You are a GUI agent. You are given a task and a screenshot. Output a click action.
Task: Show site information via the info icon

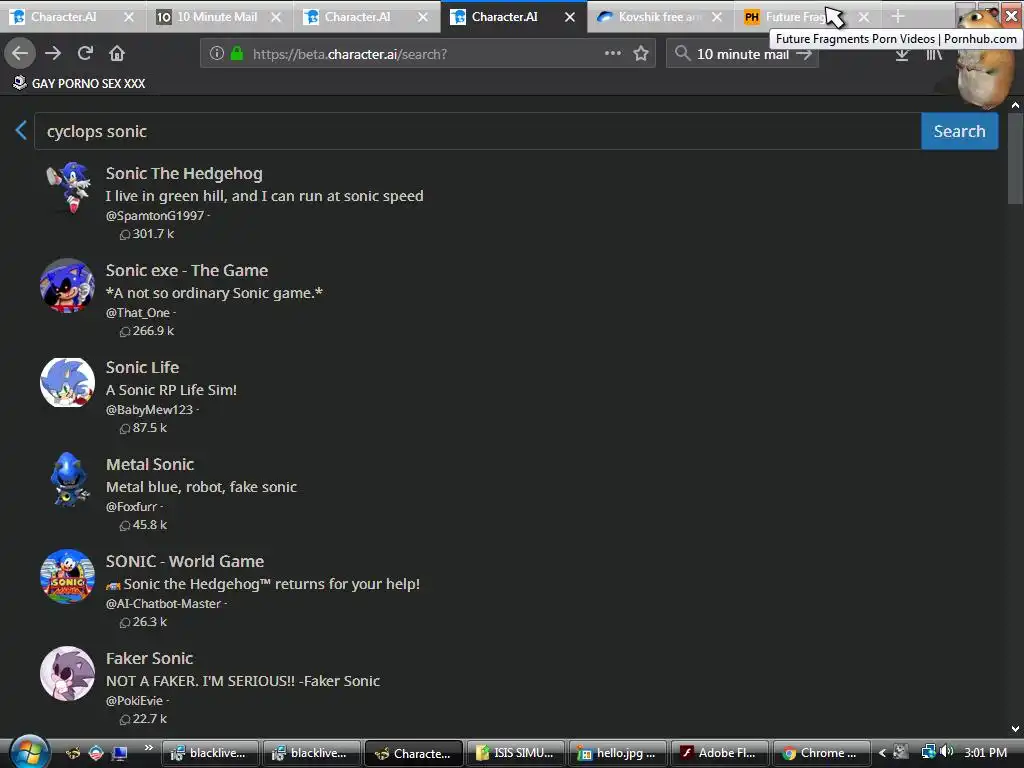tap(217, 54)
